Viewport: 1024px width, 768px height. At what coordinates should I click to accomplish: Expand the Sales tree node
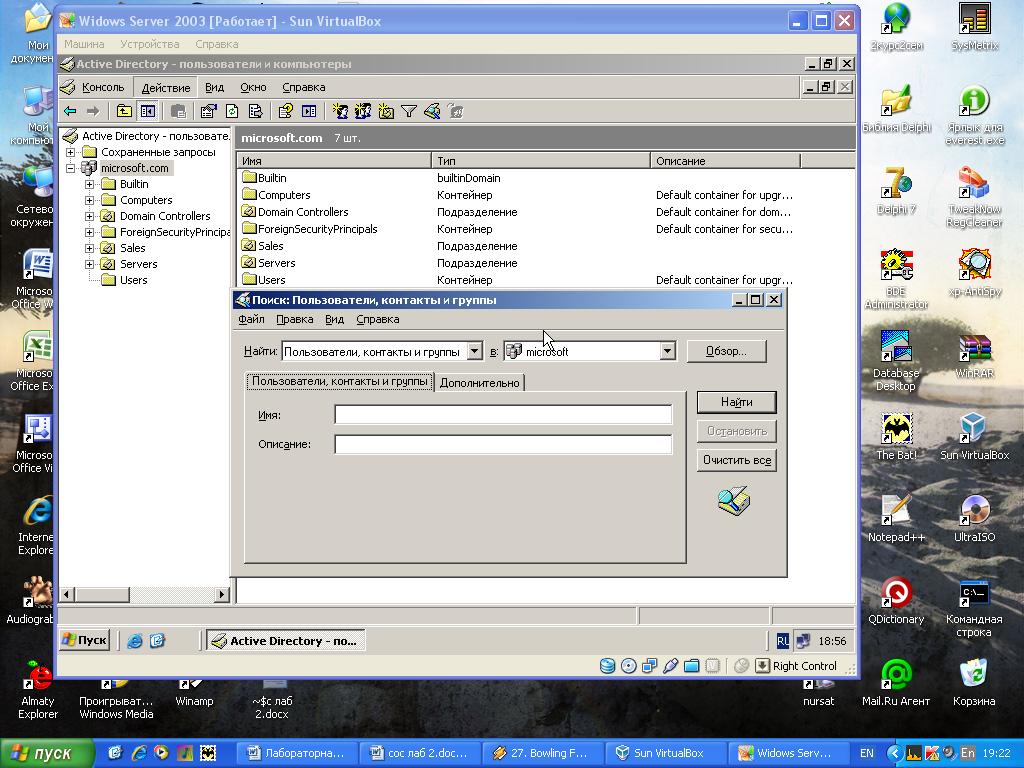coord(89,248)
